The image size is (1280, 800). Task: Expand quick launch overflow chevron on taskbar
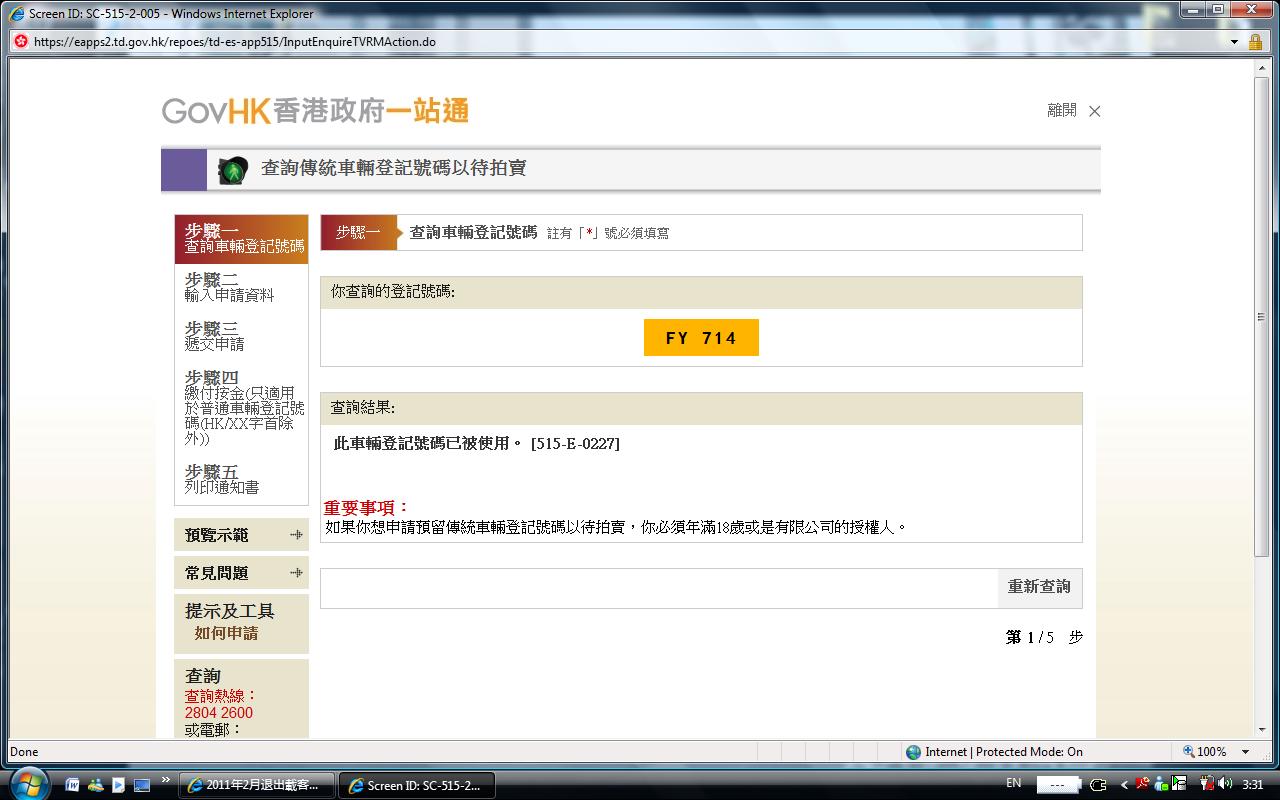point(165,780)
